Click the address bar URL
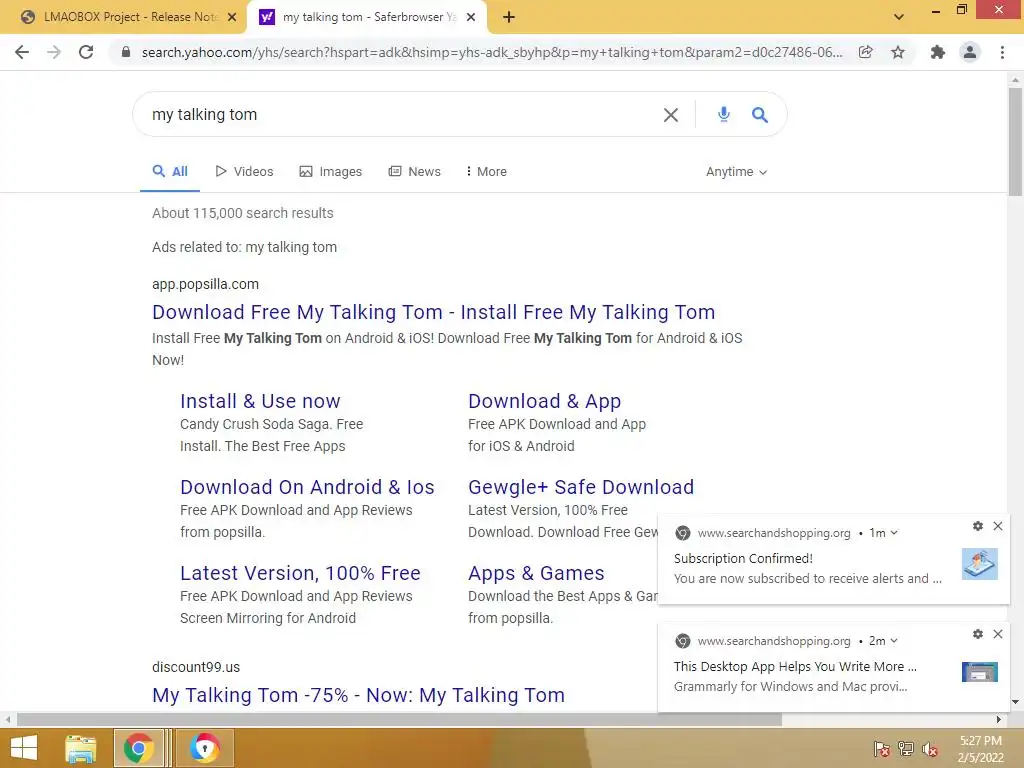The height and width of the screenshot is (768, 1024). [491, 52]
